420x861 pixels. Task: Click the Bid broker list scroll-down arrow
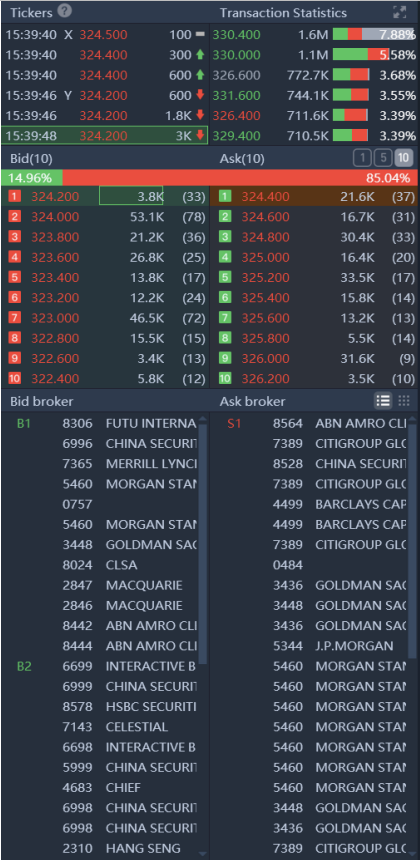203,854
